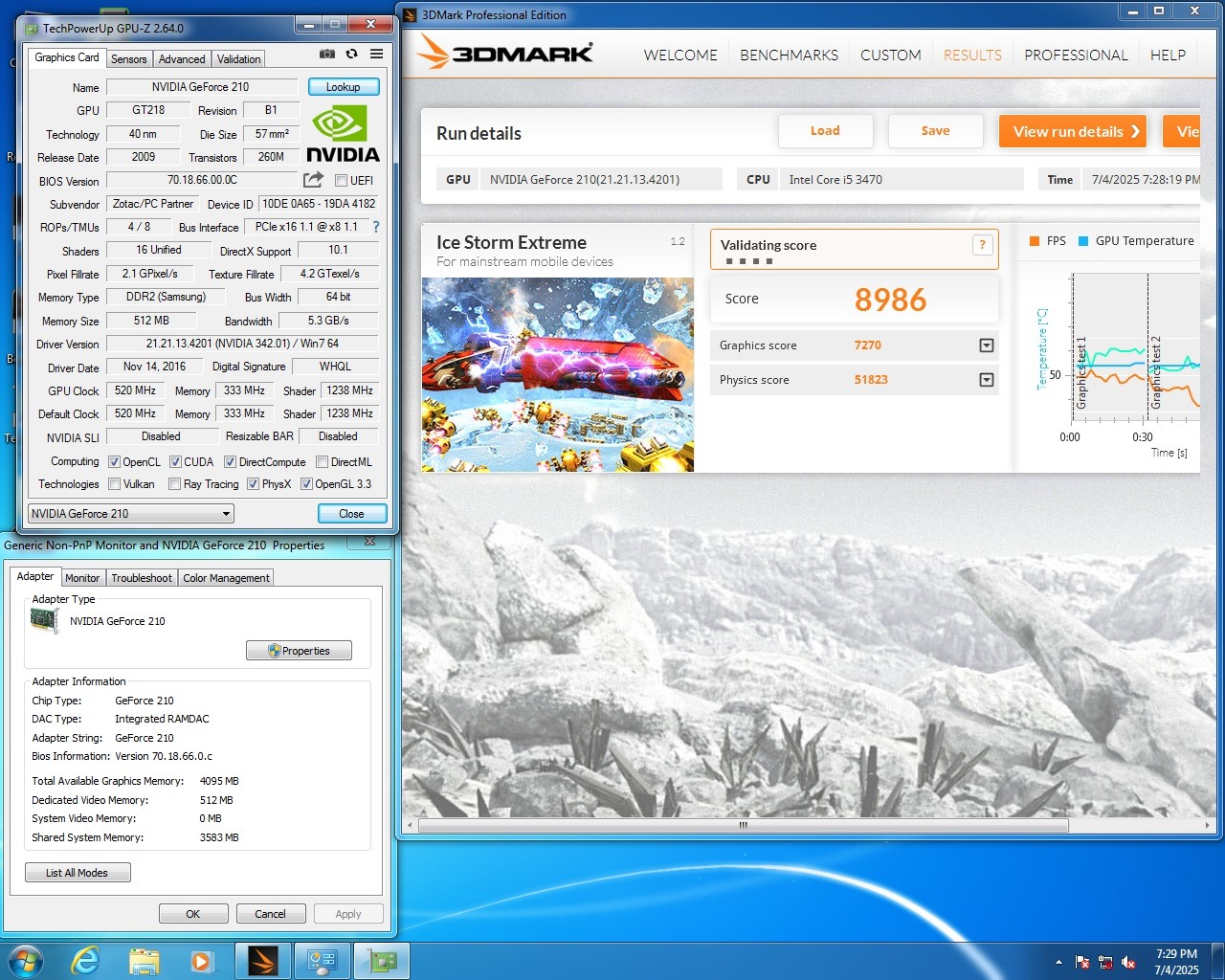Click the bus interface question mark
Screen dimensions: 1225x980
click(376, 227)
